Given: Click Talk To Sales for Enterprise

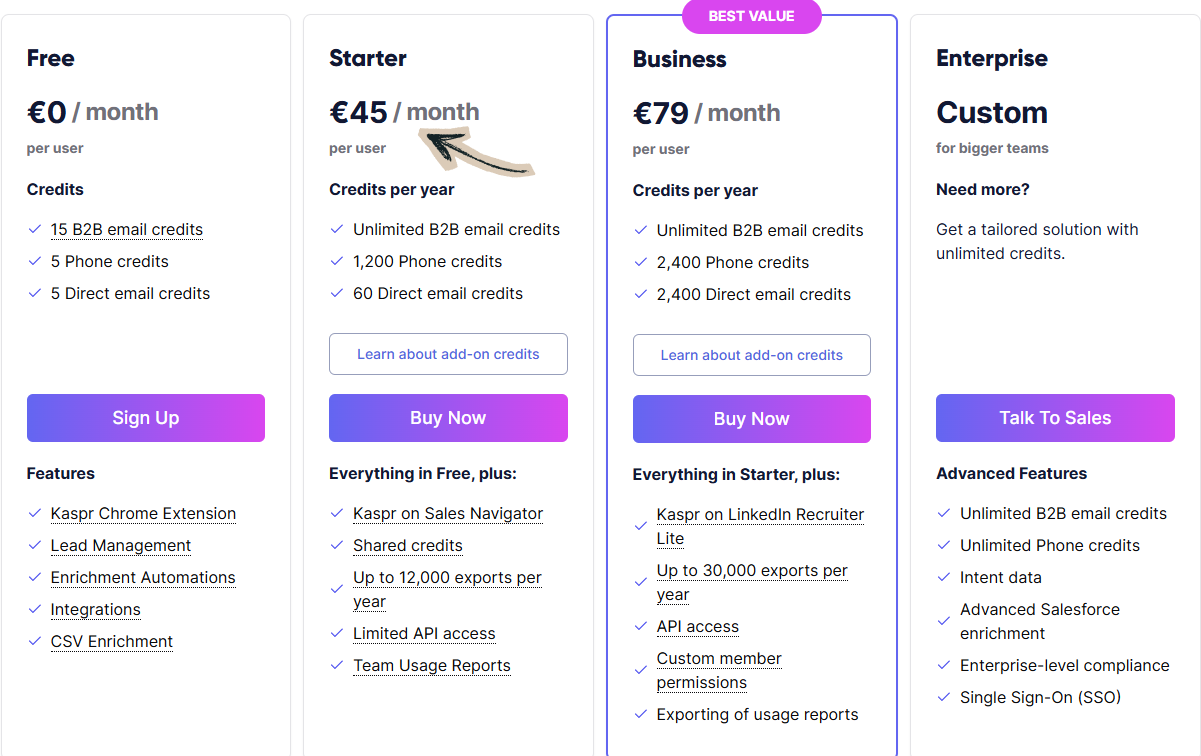Looking at the screenshot, I should 1055,417.
